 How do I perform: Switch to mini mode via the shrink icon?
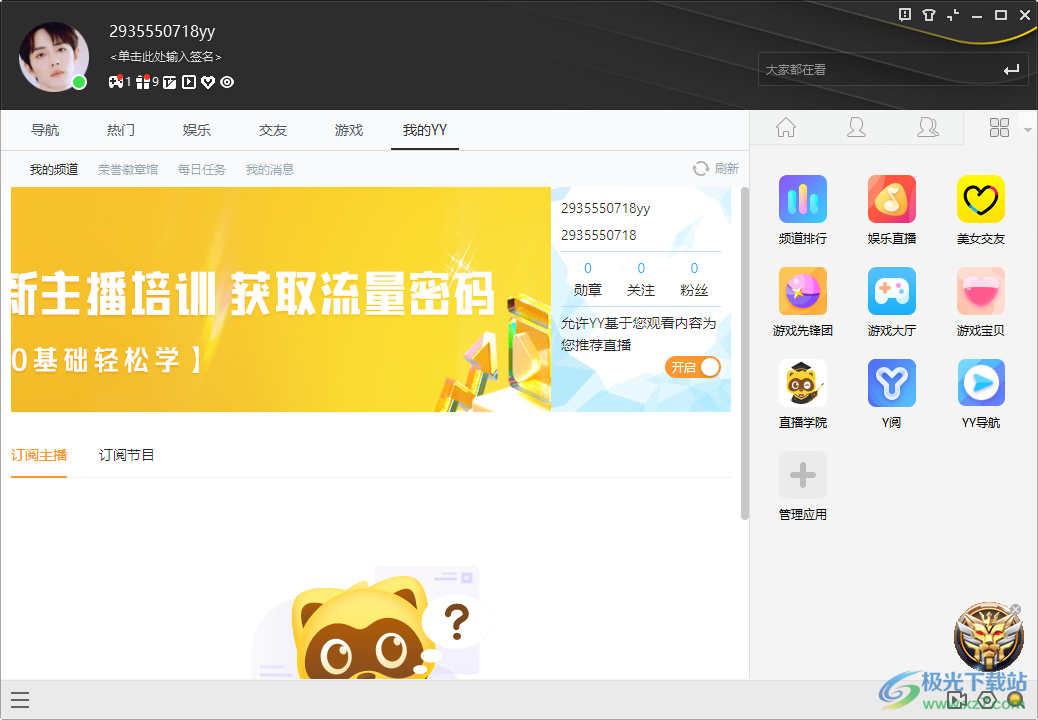953,15
